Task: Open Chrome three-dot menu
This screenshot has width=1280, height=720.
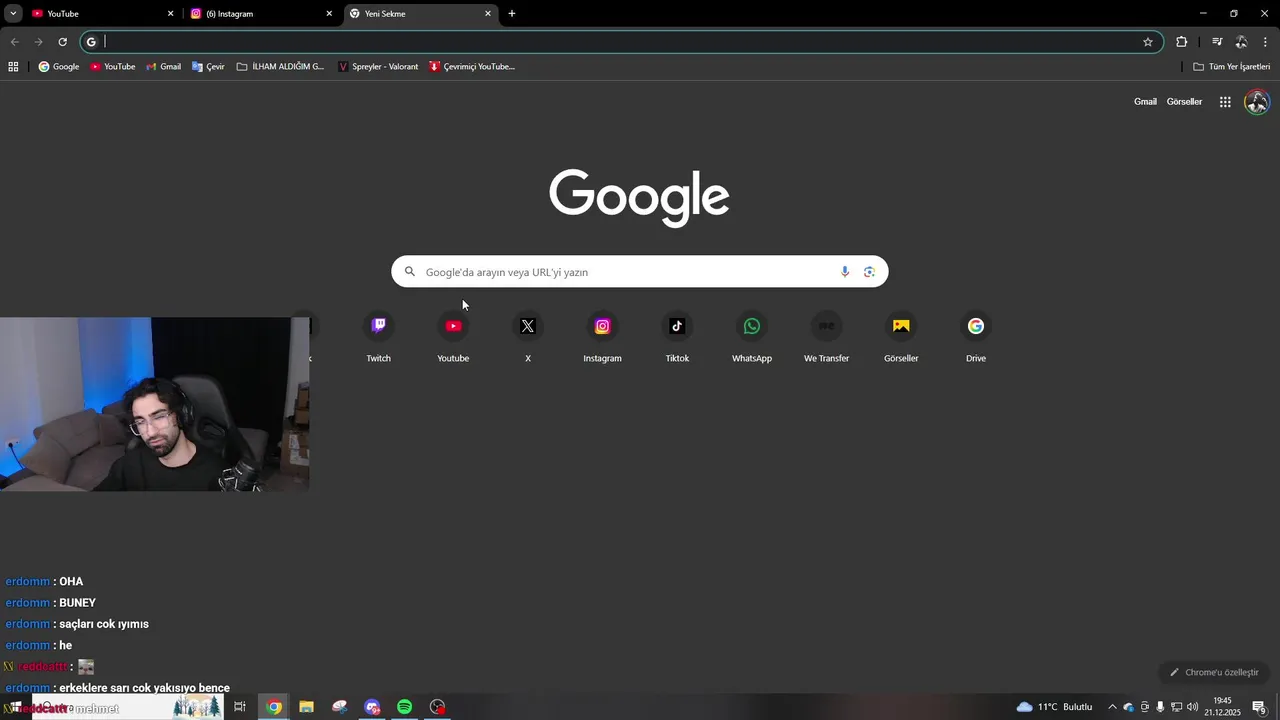Action: click(1265, 42)
